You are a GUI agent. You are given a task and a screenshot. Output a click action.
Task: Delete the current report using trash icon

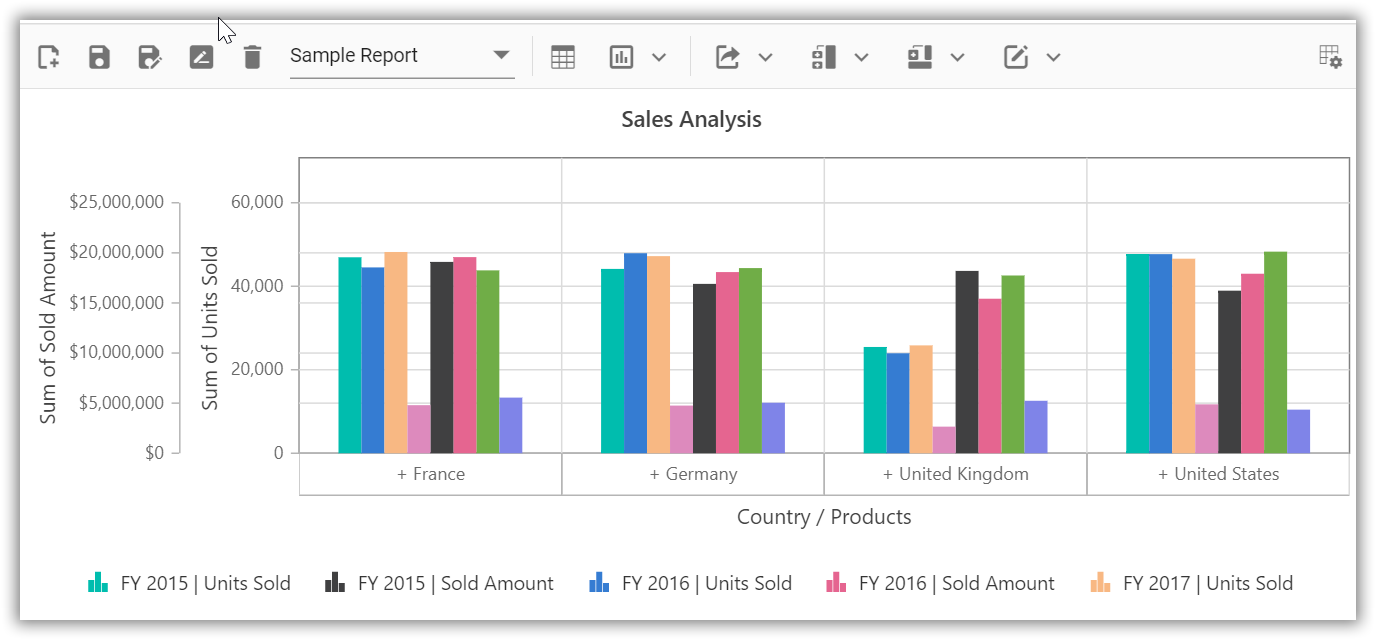252,56
